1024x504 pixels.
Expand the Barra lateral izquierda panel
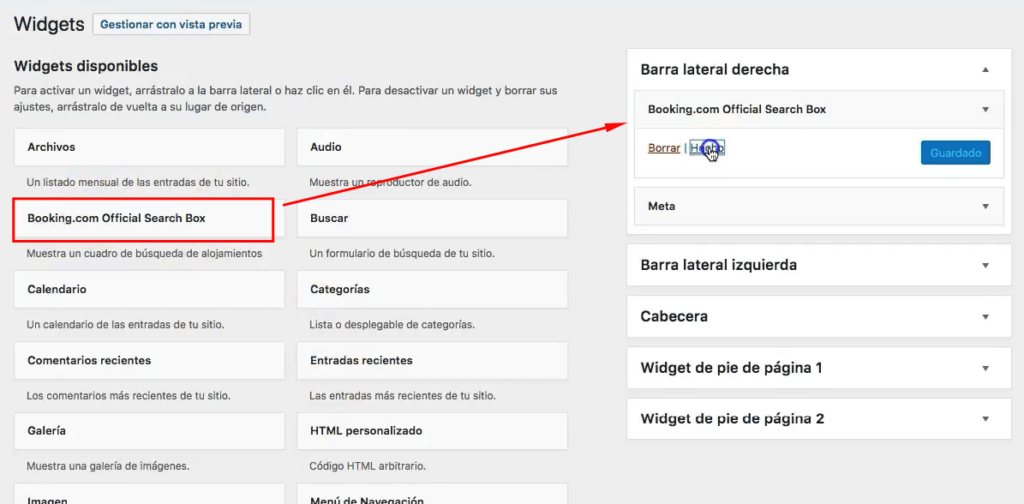(x=819, y=265)
